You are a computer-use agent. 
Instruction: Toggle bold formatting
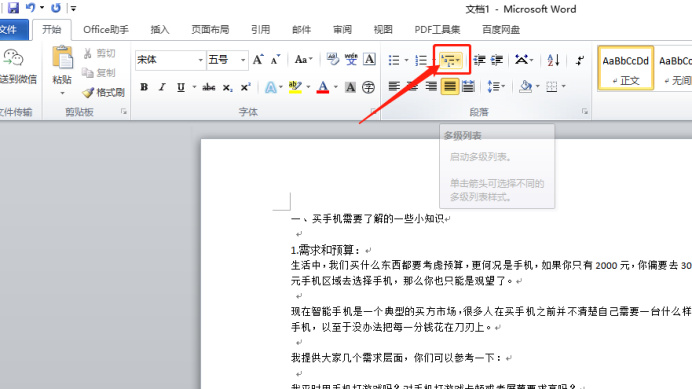144,87
